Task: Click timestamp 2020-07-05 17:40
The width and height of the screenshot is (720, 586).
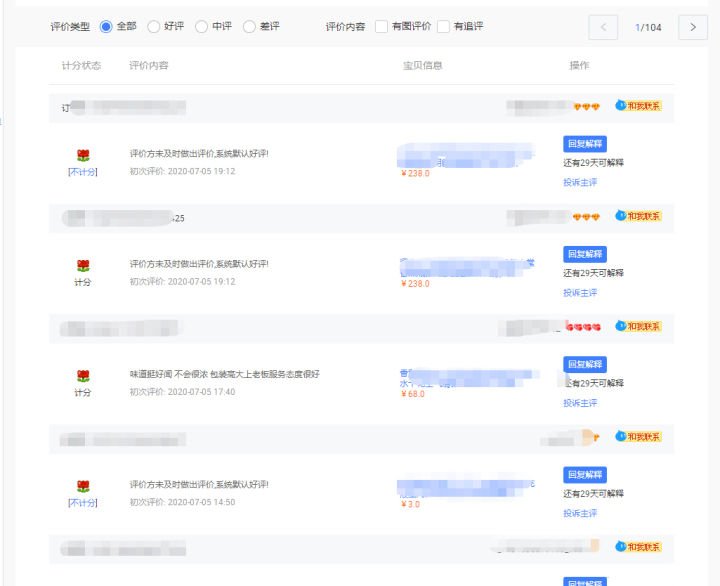Action: click(201, 392)
